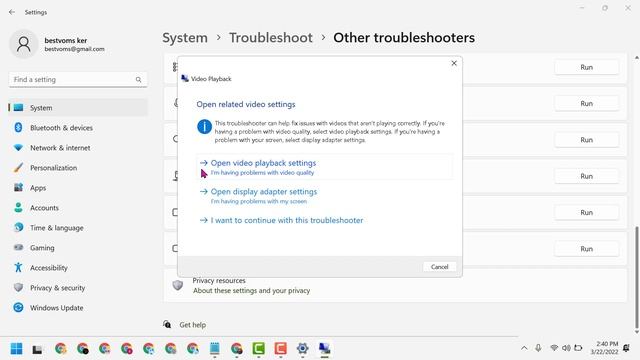Switch to Settings gear in taskbar
Viewport: 640px width, 360px height.
pos(302,349)
